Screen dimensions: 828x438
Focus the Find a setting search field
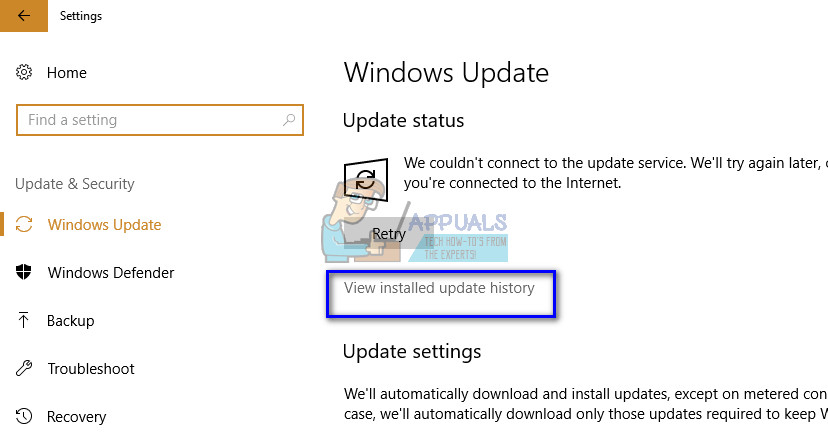click(x=160, y=120)
